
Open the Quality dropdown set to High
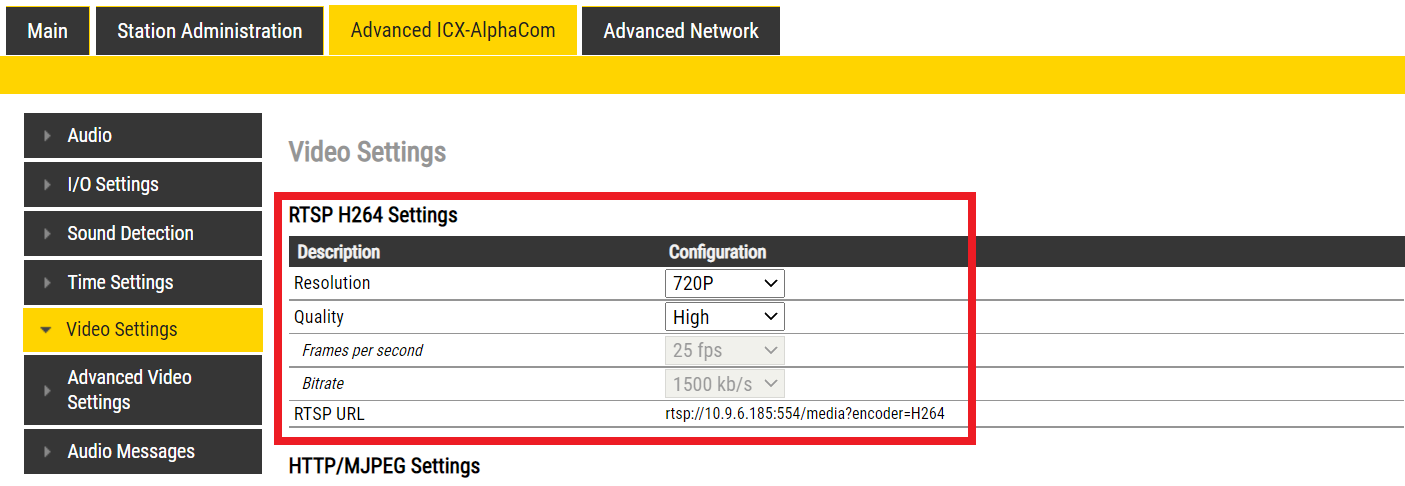pos(724,317)
